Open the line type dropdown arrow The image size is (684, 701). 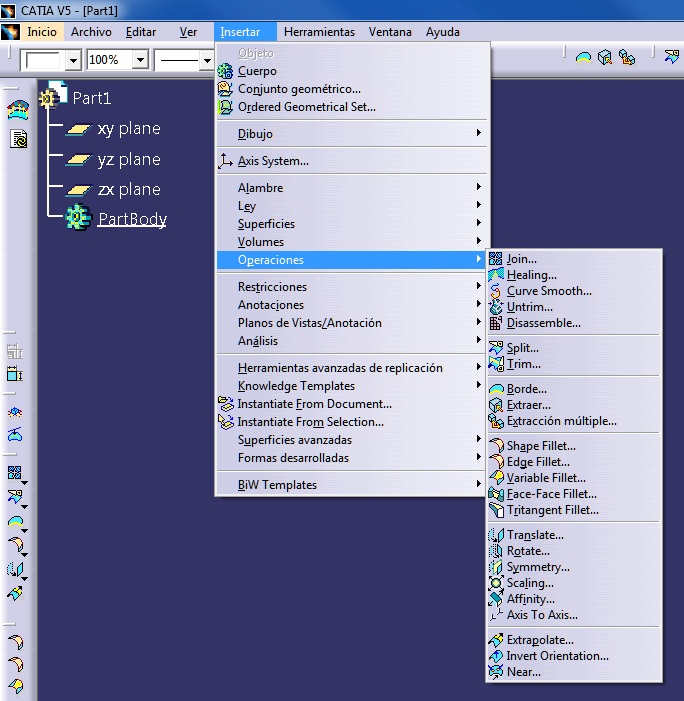point(207,60)
